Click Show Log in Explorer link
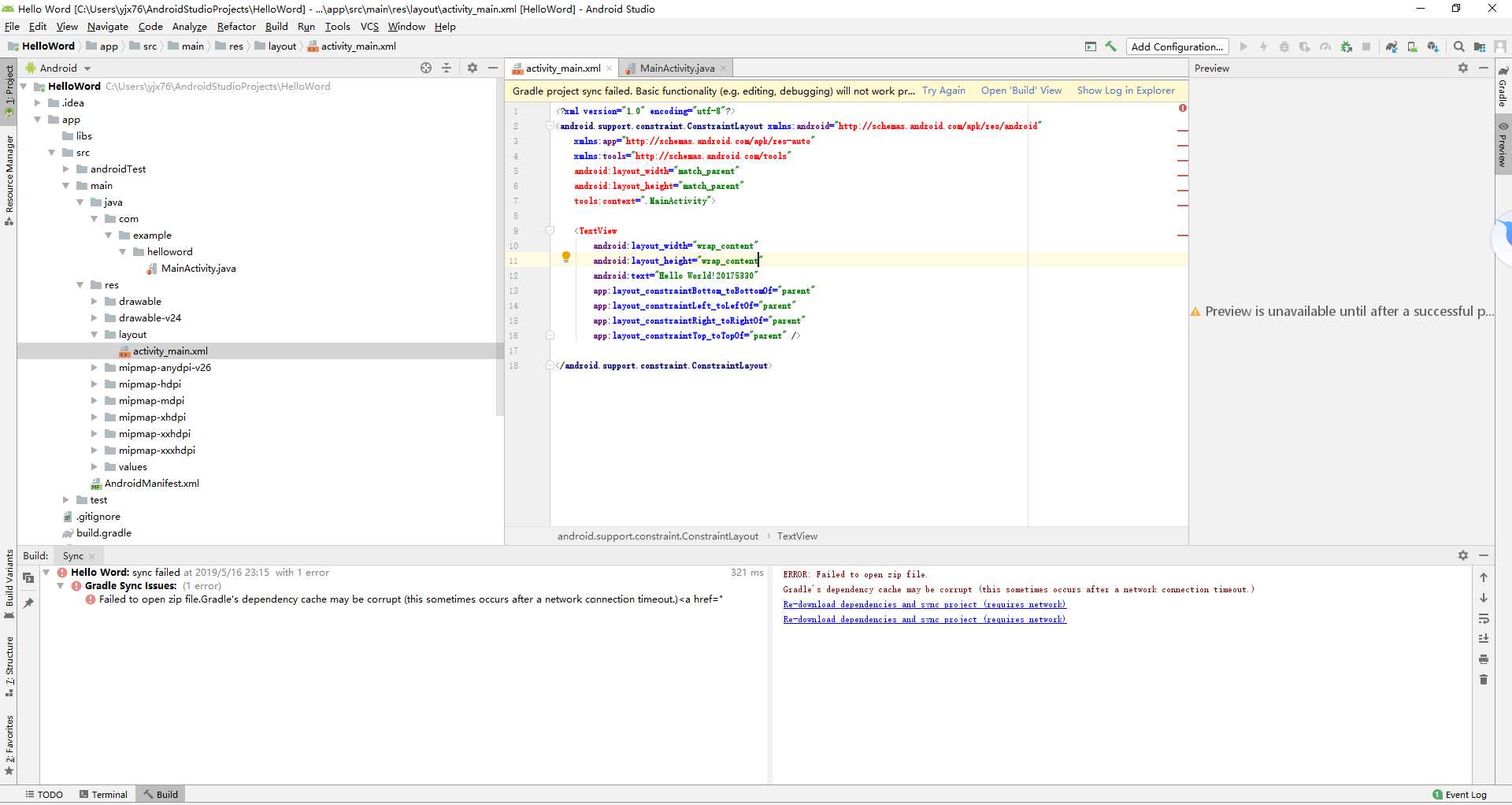Image resolution: width=1512 pixels, height=805 pixels. (x=1126, y=91)
